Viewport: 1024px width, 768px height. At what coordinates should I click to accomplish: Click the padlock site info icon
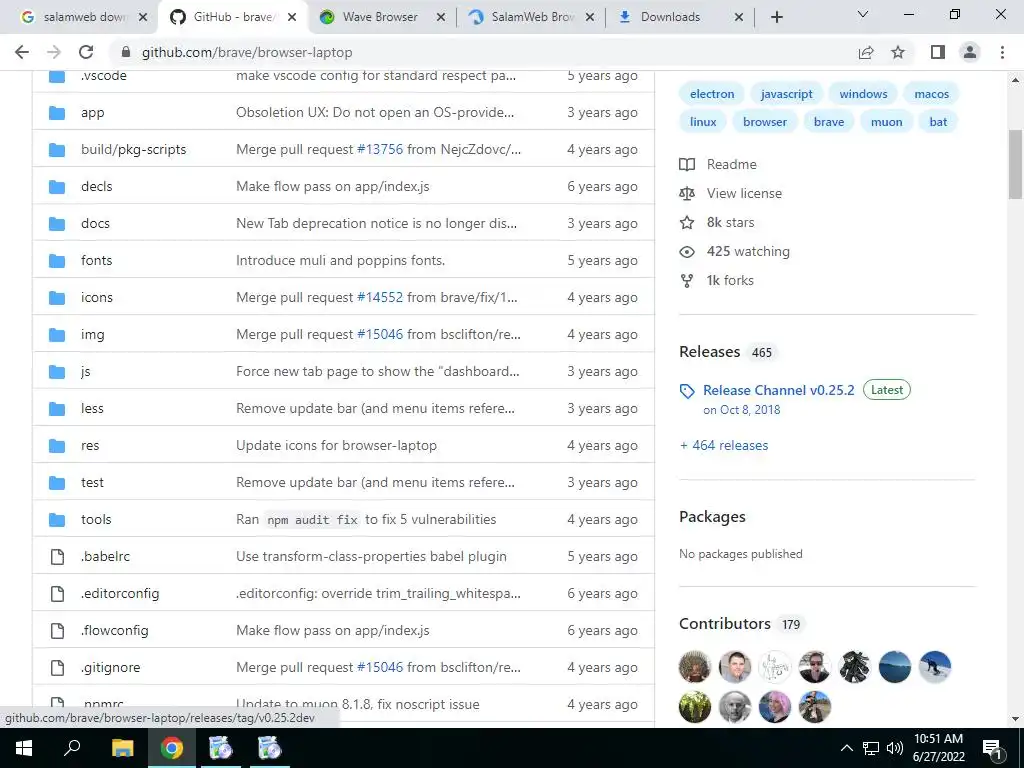coord(126,52)
